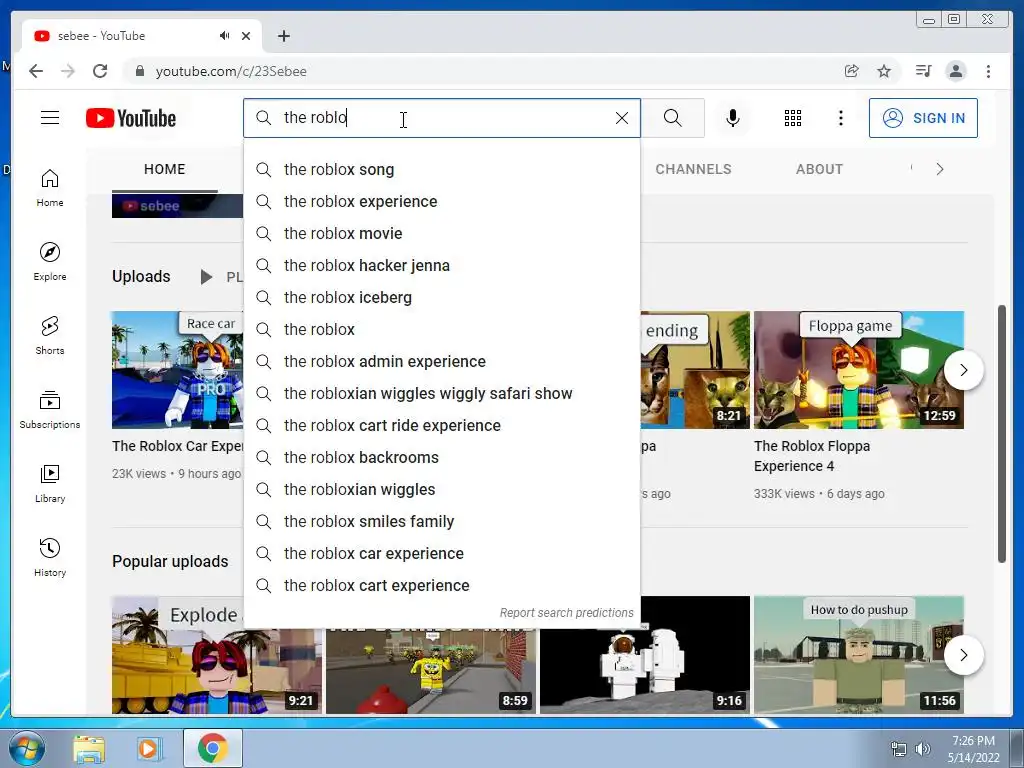
Task: Select 'the robloxian wiggles wiggly safari show'
Action: [441, 394]
